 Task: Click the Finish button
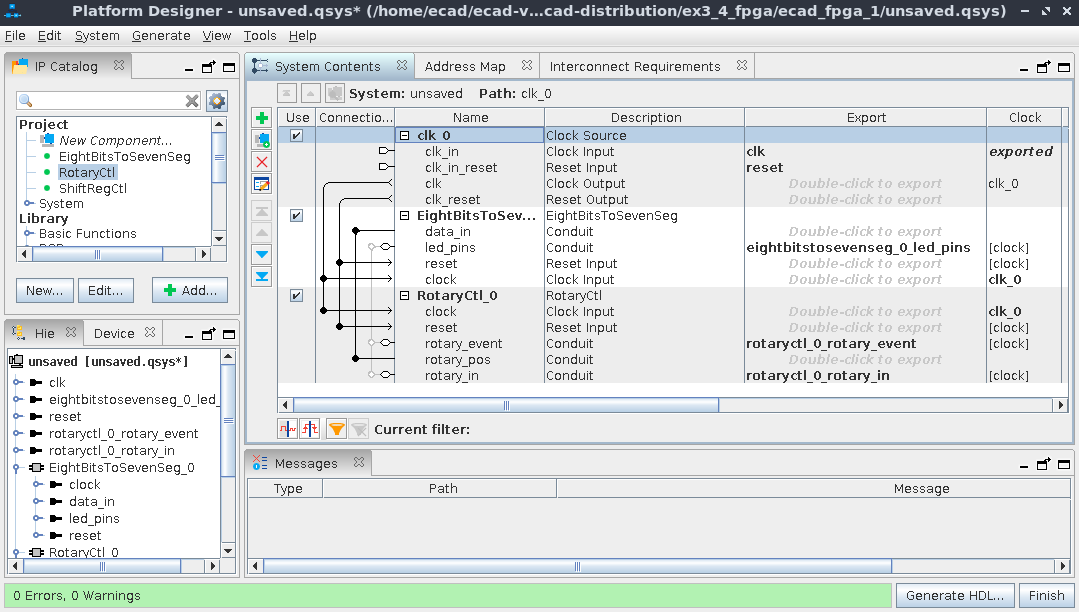pyautogui.click(x=1046, y=595)
